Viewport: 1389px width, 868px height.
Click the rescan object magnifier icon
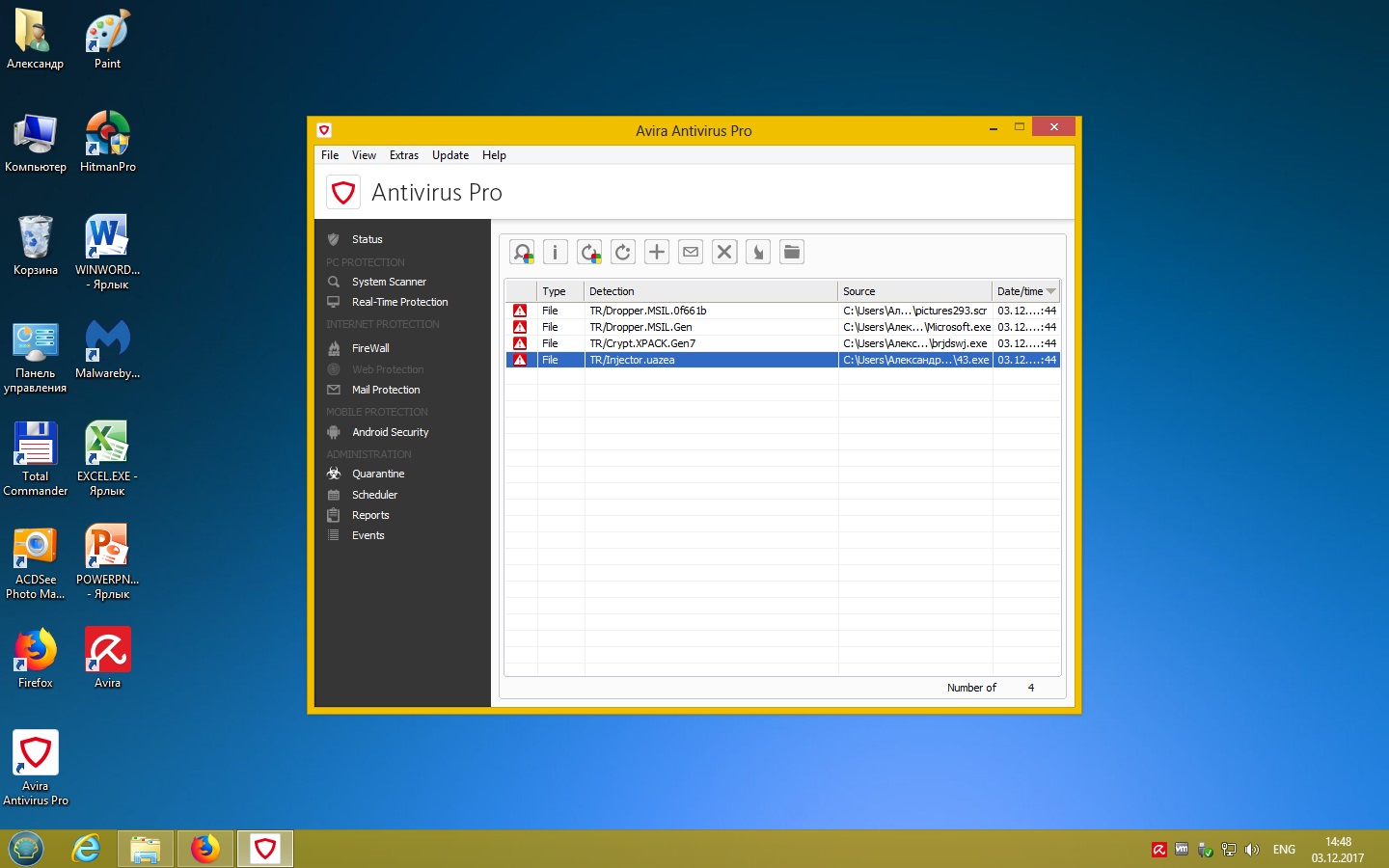522,253
